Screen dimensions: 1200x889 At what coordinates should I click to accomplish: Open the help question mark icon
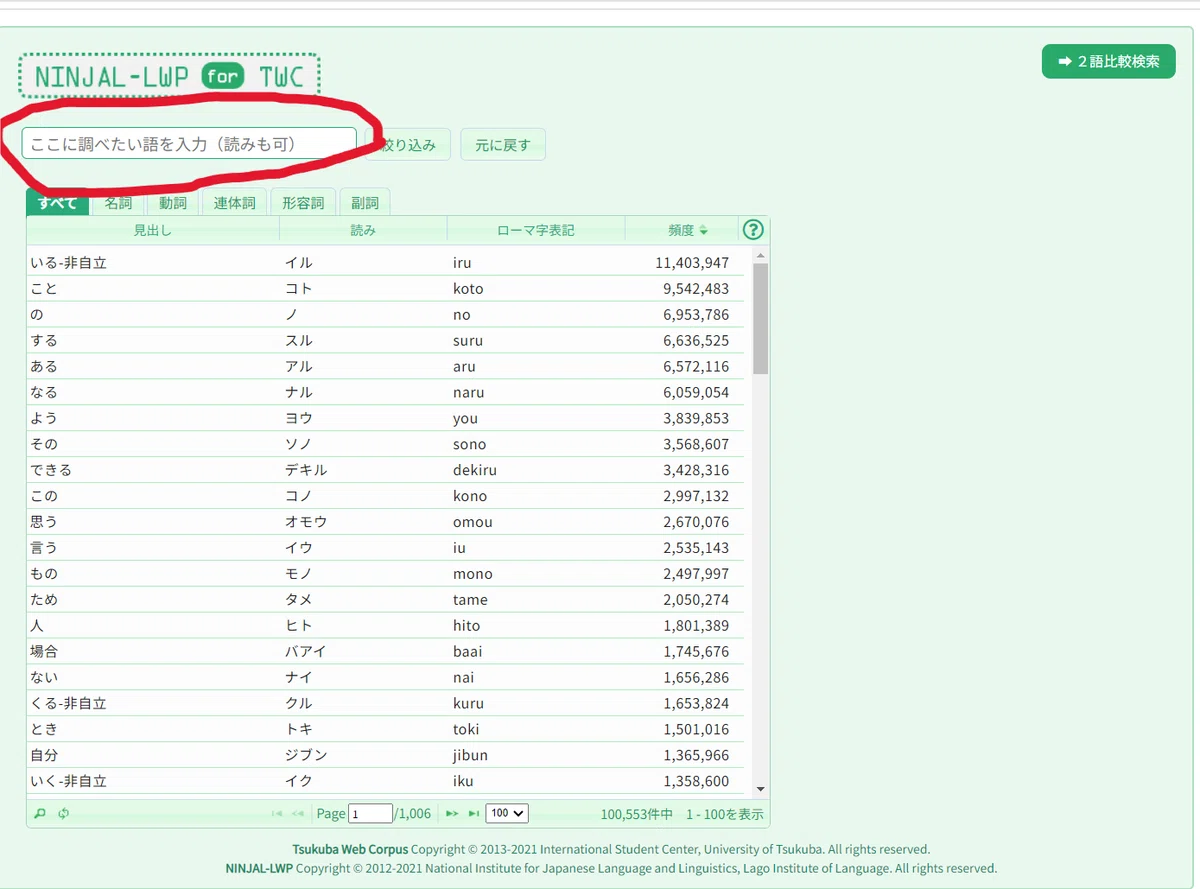[753, 230]
